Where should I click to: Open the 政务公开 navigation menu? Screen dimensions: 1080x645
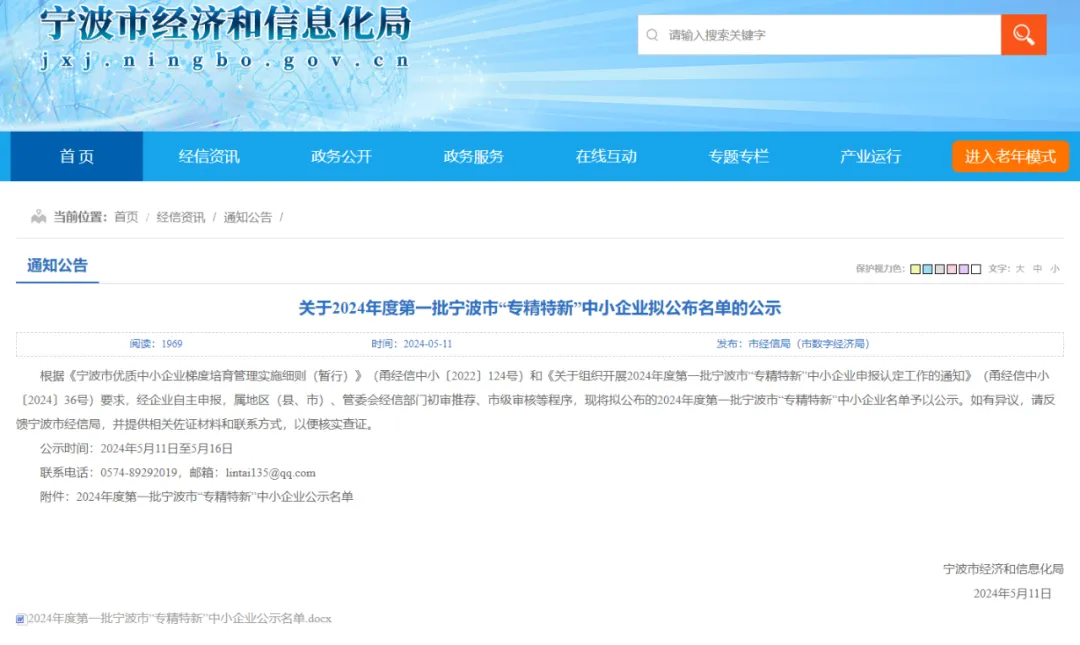pyautogui.click(x=341, y=156)
